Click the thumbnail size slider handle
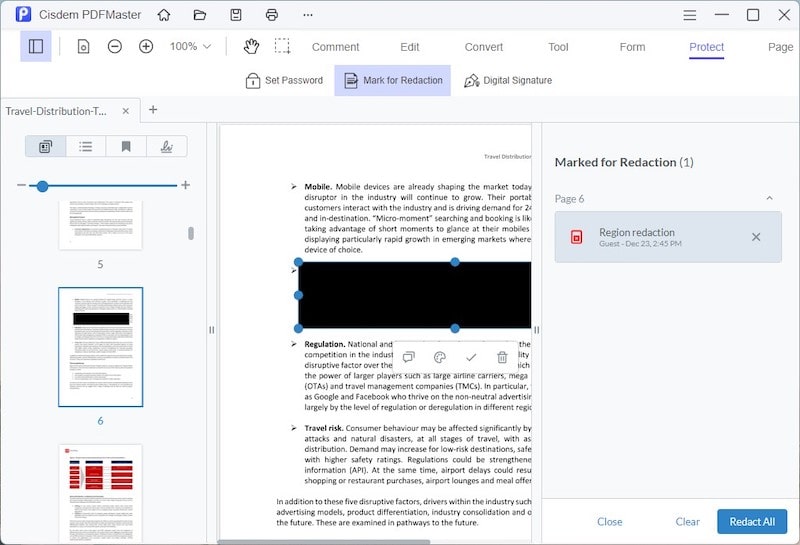Screen dimensions: 800x545 pos(42,186)
